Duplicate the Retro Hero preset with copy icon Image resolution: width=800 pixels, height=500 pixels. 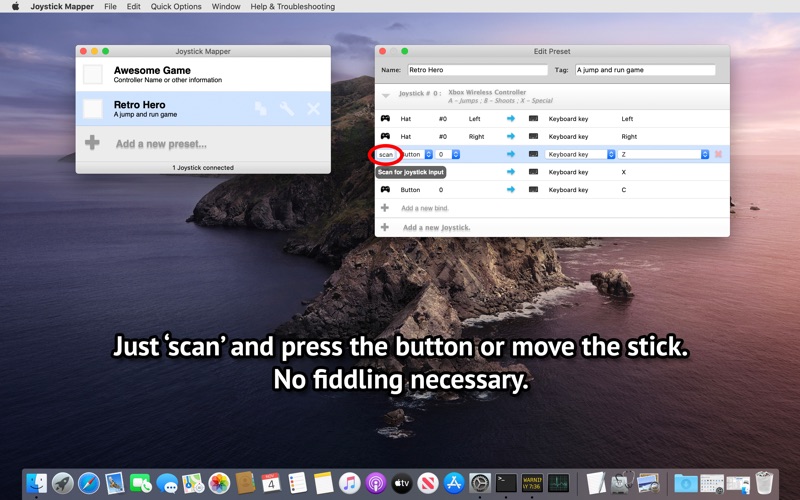261,108
